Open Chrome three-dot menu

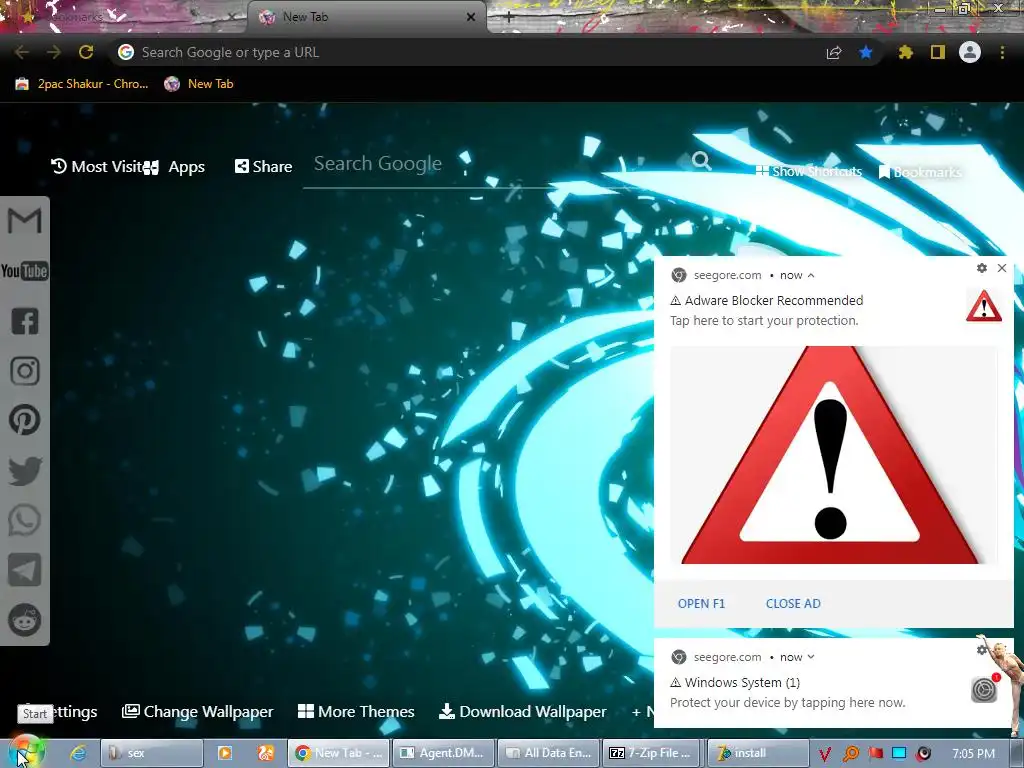1002,52
